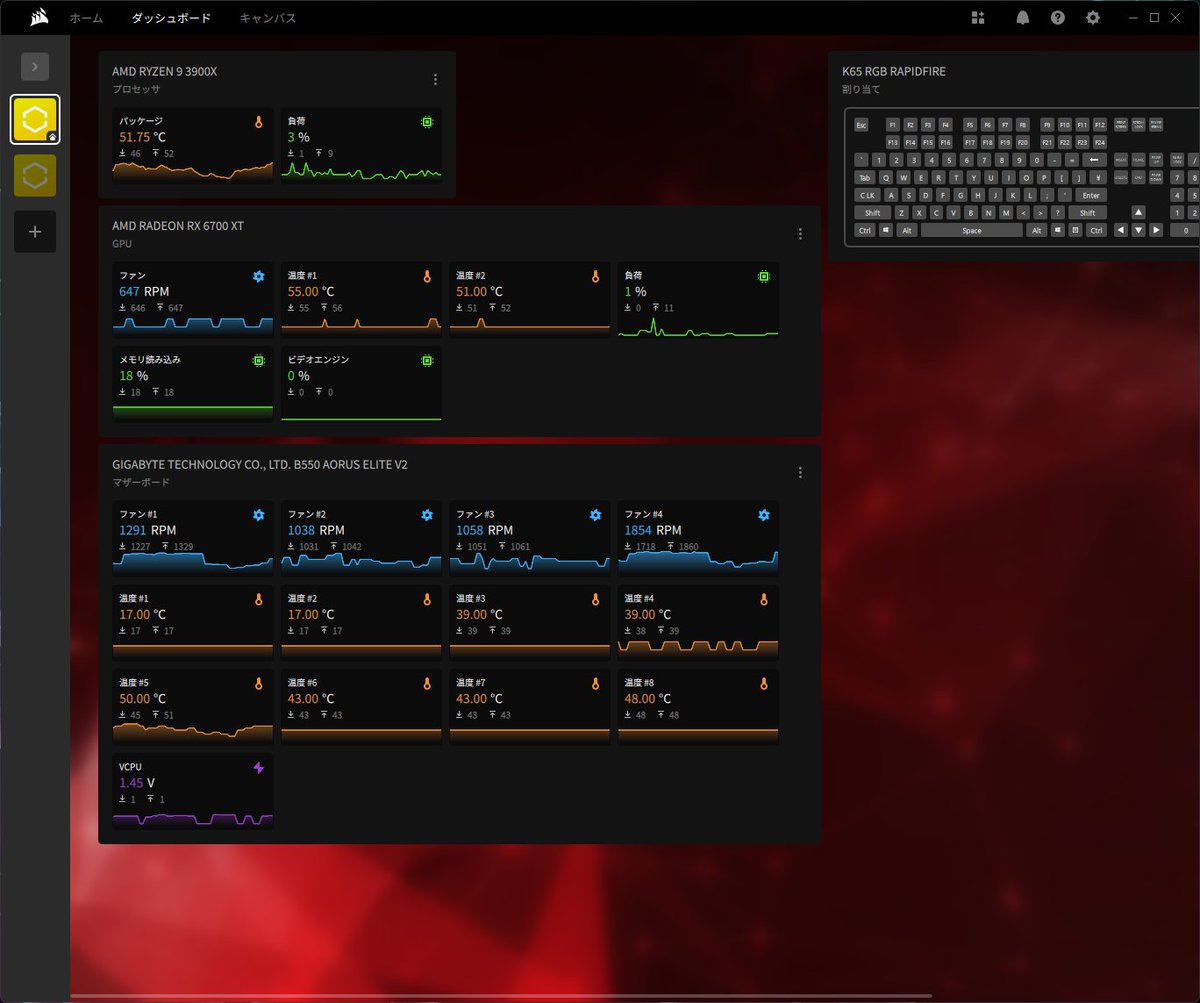Screen dimensions: 1200x1003
Task: Select the ファン #4 RPM graph
Action: point(698,562)
